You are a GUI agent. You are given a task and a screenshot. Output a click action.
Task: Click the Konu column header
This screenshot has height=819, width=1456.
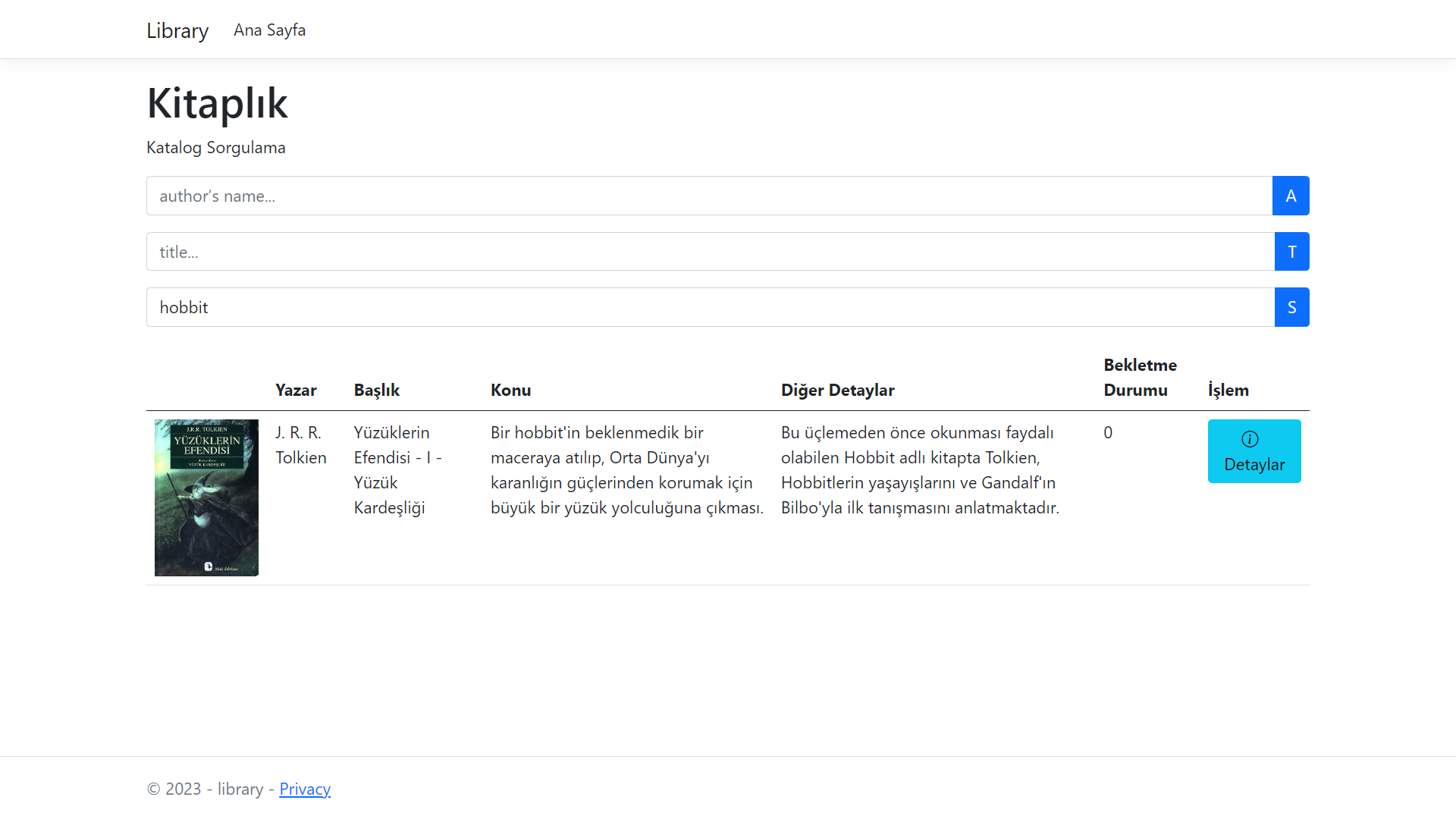click(511, 390)
